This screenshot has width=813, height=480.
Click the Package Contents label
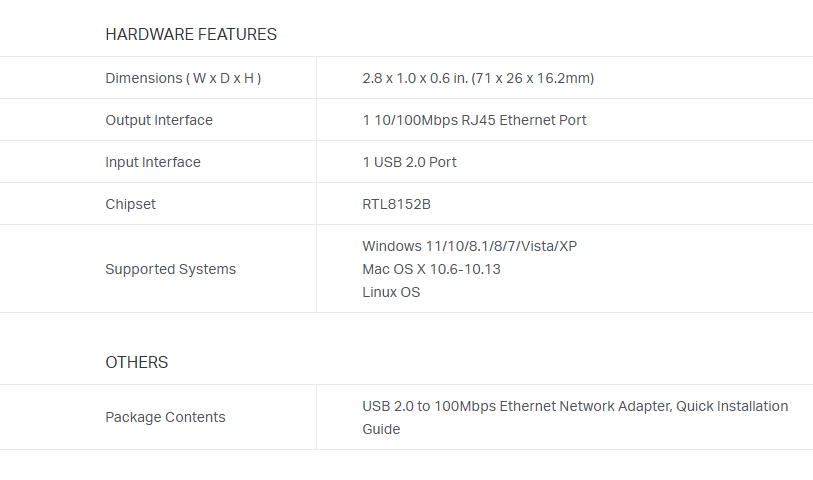[165, 417]
